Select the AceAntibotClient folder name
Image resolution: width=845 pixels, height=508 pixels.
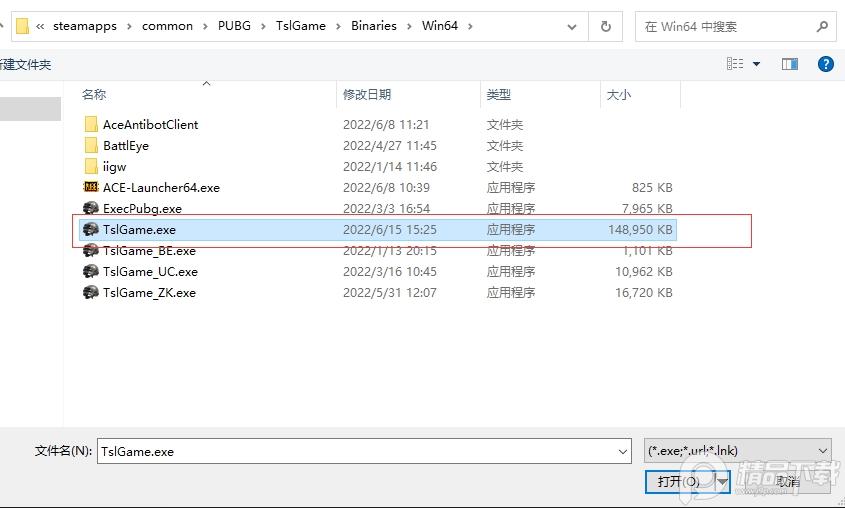click(x=150, y=124)
